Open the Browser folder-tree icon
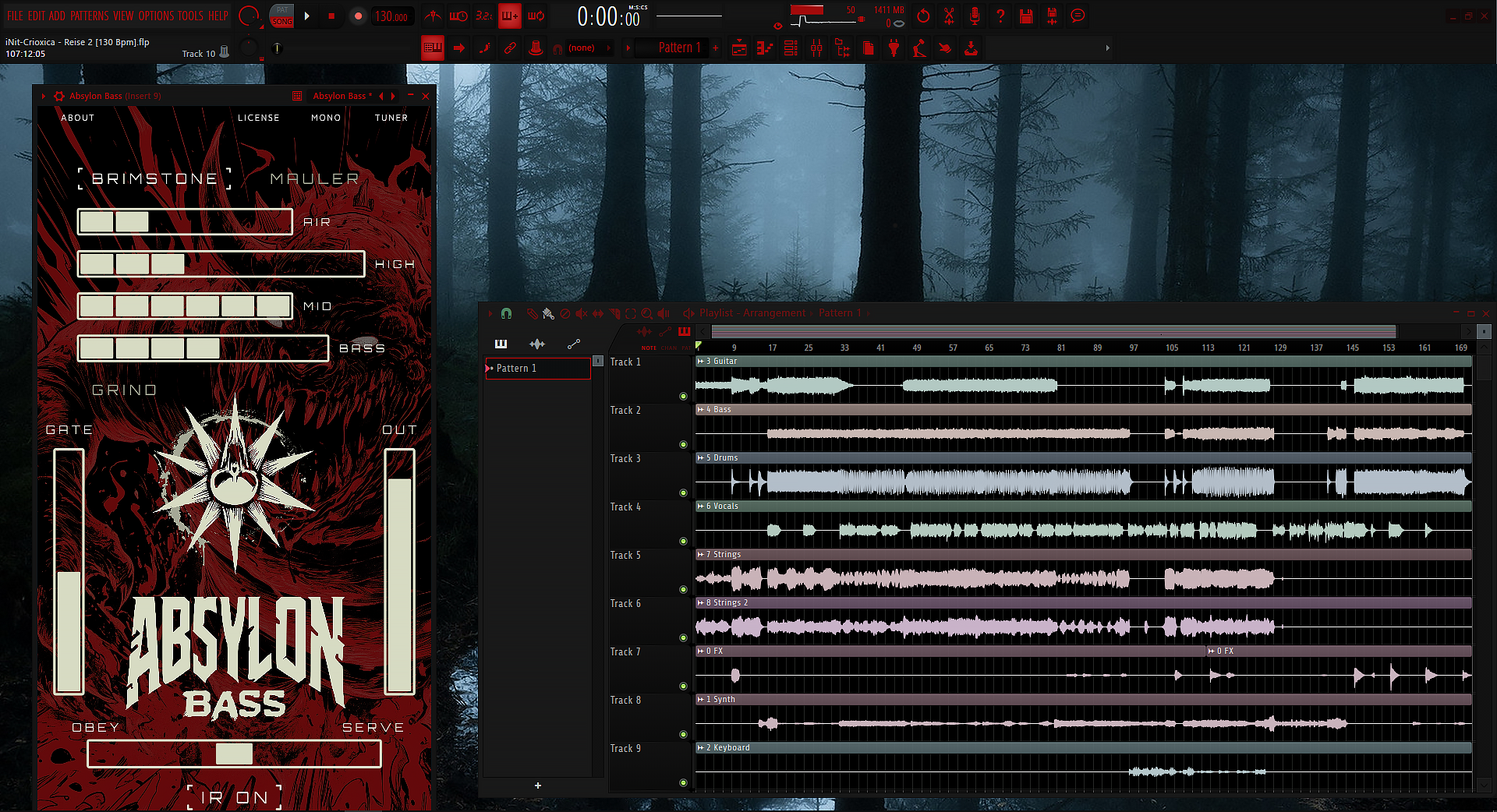The height and width of the screenshot is (812, 1497). (x=843, y=48)
